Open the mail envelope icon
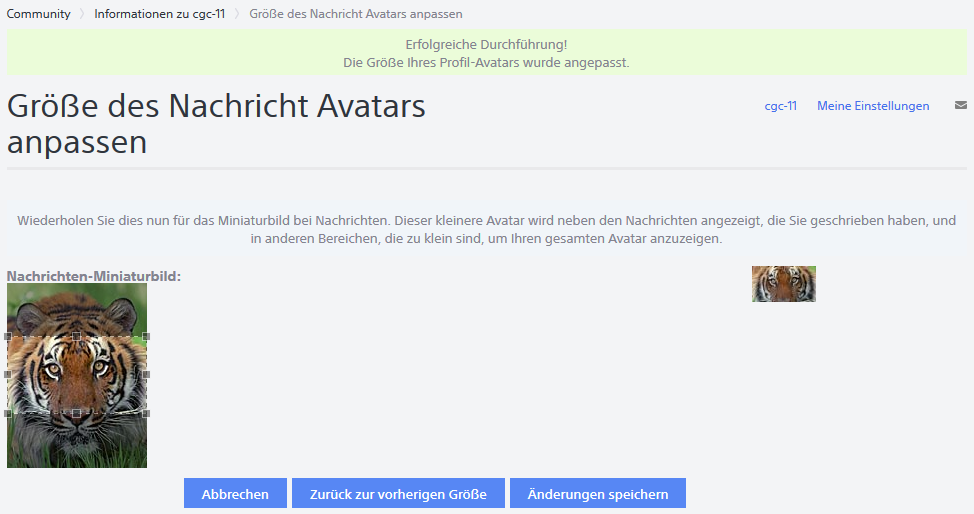 pos(960,106)
